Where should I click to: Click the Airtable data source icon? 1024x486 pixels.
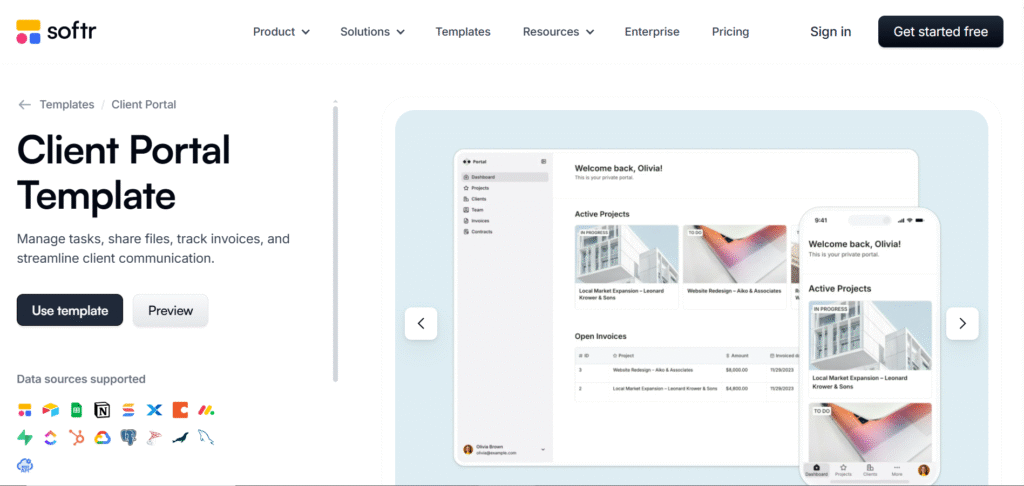[50, 410]
